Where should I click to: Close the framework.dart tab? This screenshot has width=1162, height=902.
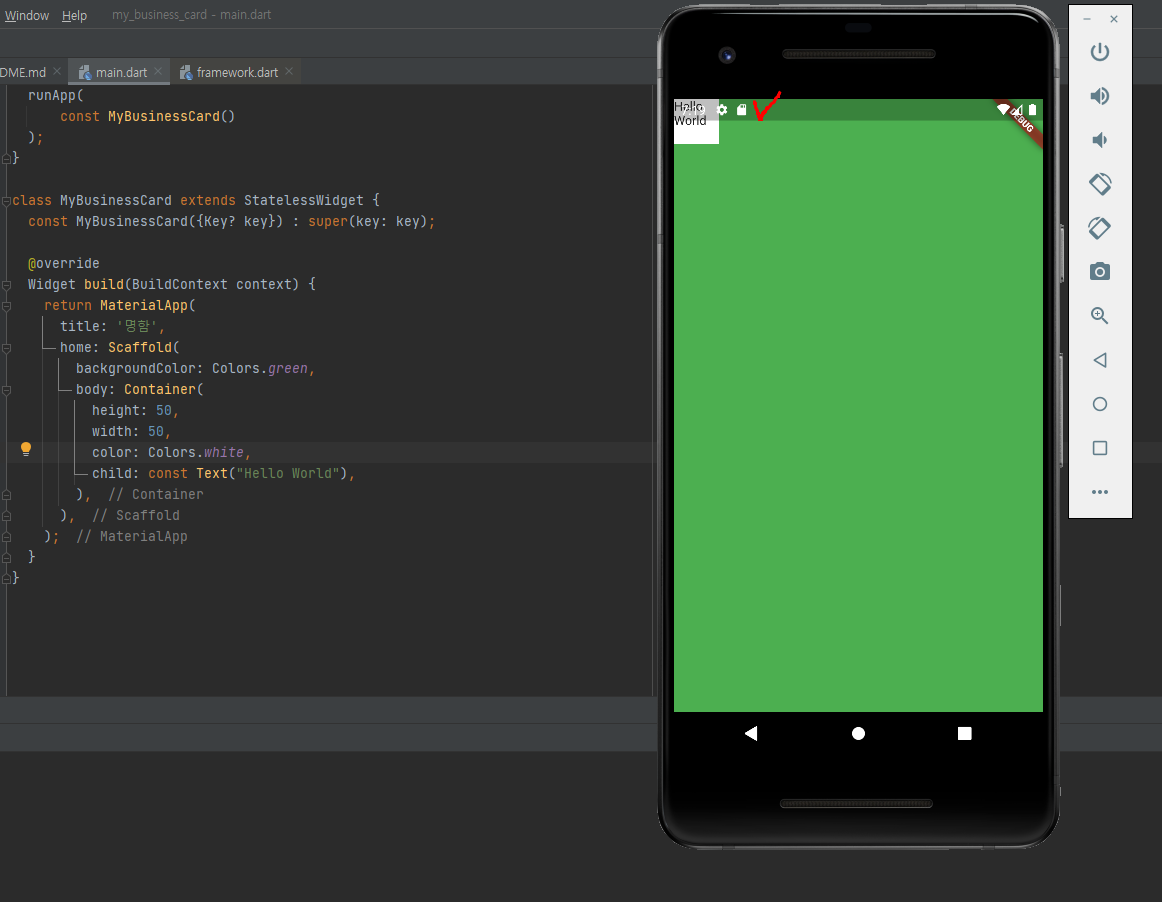point(289,71)
